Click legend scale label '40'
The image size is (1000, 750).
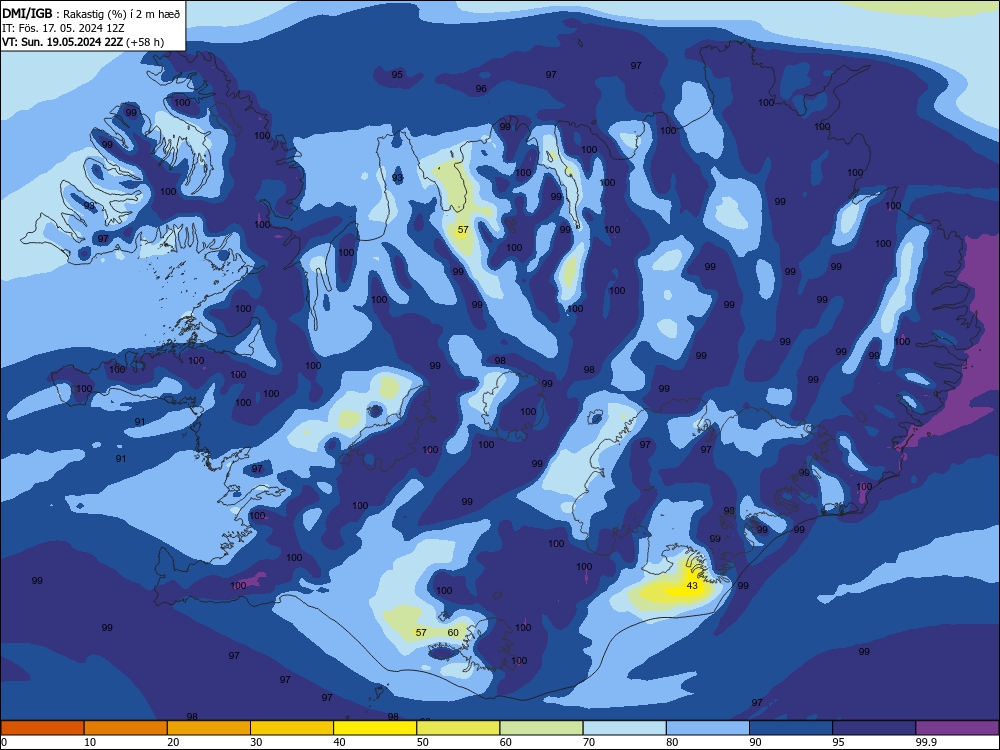339,742
